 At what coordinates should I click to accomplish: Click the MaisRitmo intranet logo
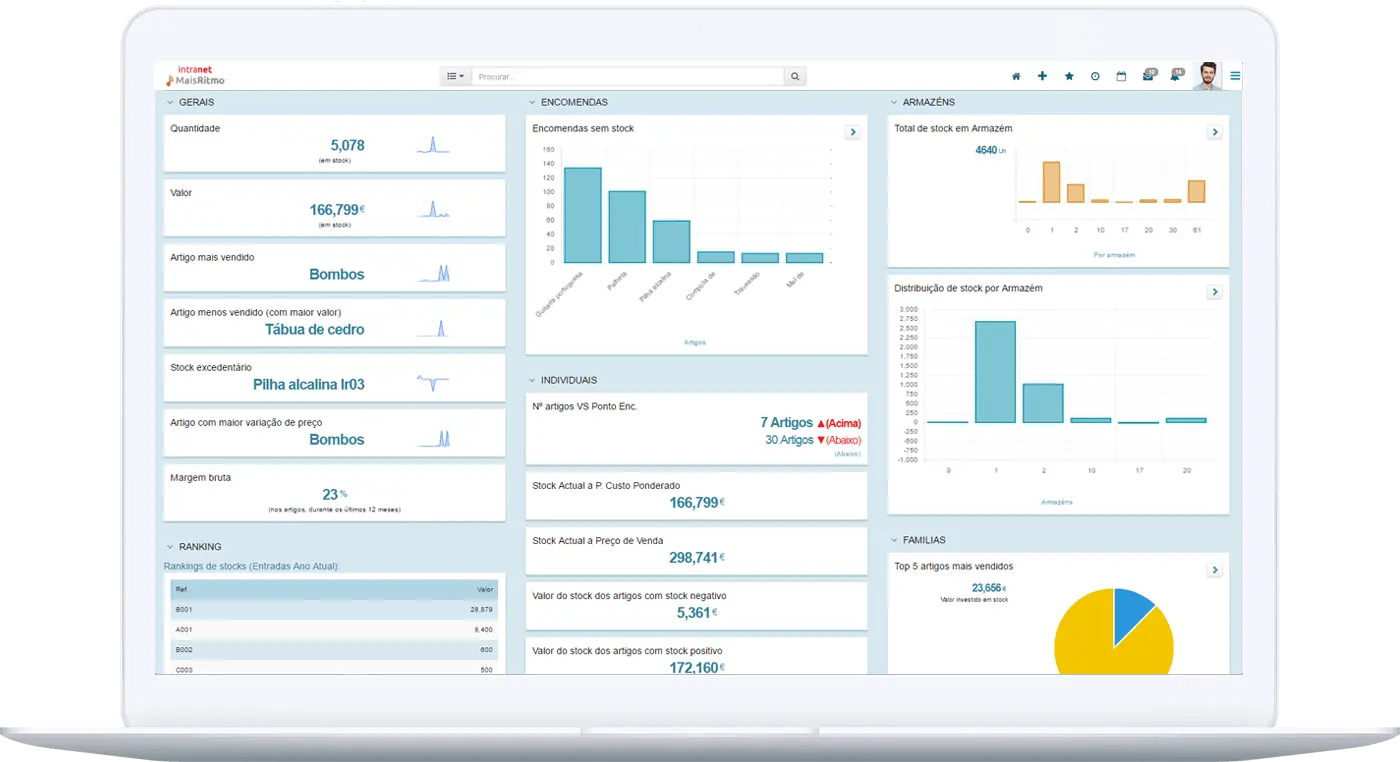(196, 75)
